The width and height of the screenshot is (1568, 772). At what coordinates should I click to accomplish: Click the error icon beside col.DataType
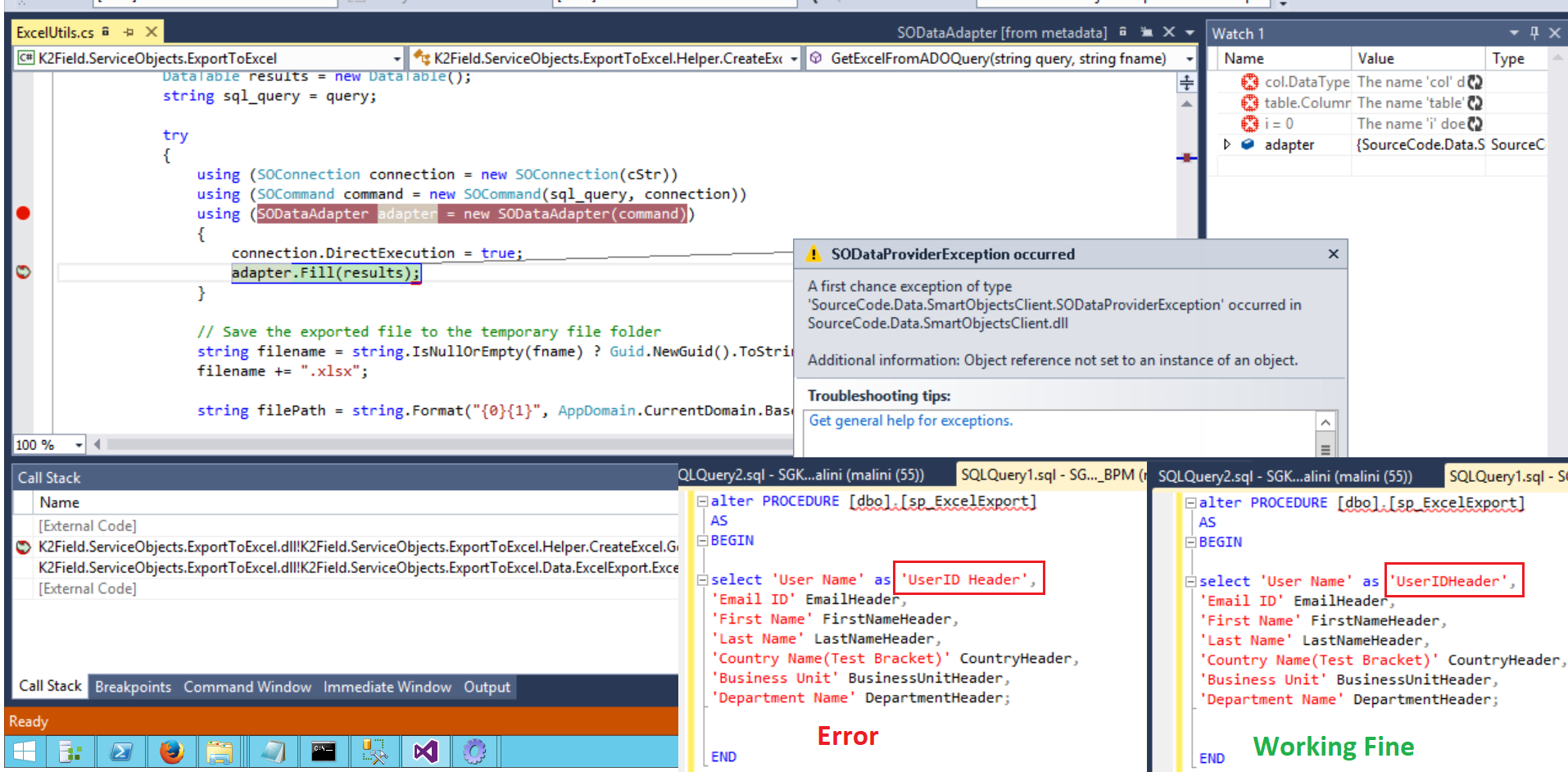click(x=1250, y=82)
